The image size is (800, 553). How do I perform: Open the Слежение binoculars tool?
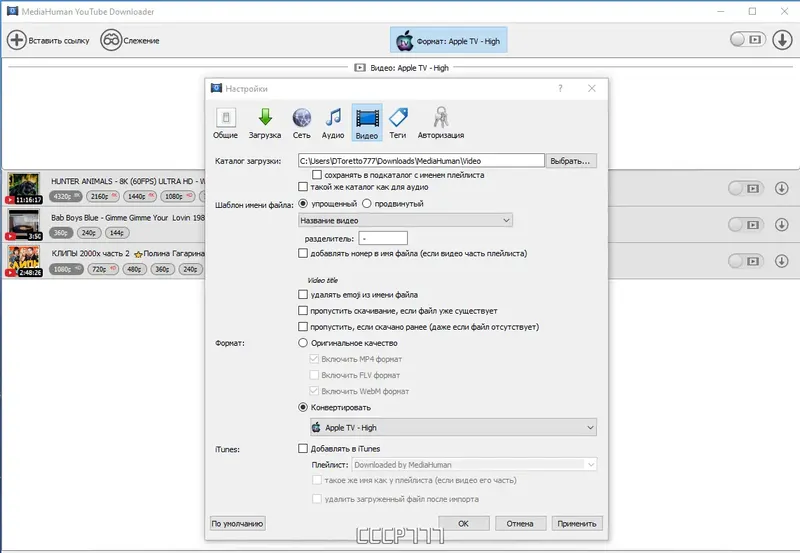111,40
